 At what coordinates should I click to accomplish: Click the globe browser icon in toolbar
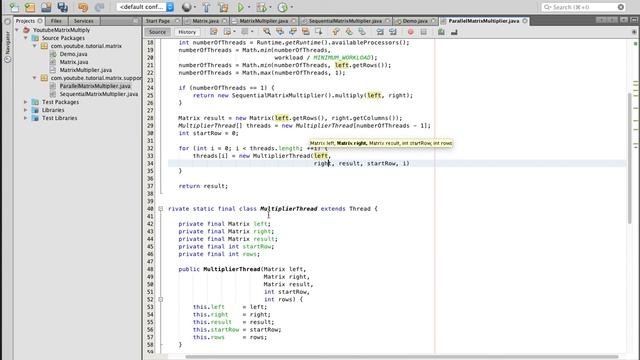tap(186, 7)
